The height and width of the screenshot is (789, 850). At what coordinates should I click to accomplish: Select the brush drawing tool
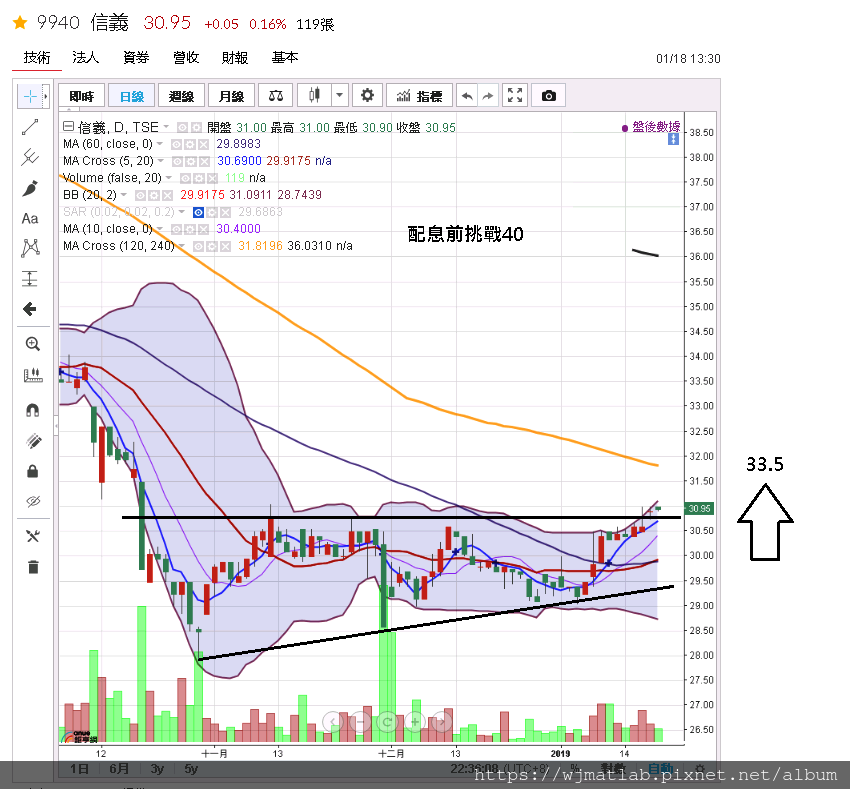tap(30, 188)
